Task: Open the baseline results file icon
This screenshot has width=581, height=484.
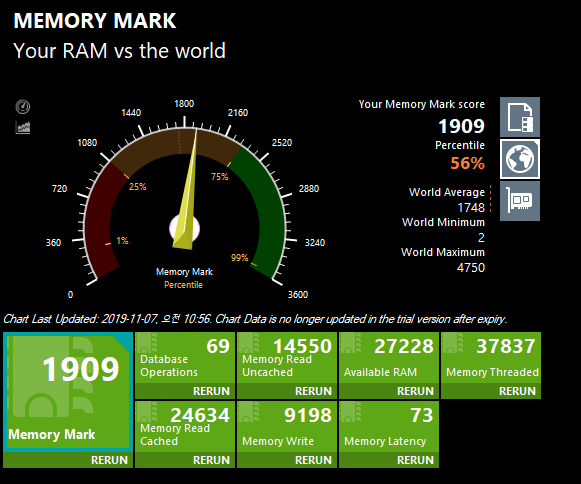Action: coord(520,117)
